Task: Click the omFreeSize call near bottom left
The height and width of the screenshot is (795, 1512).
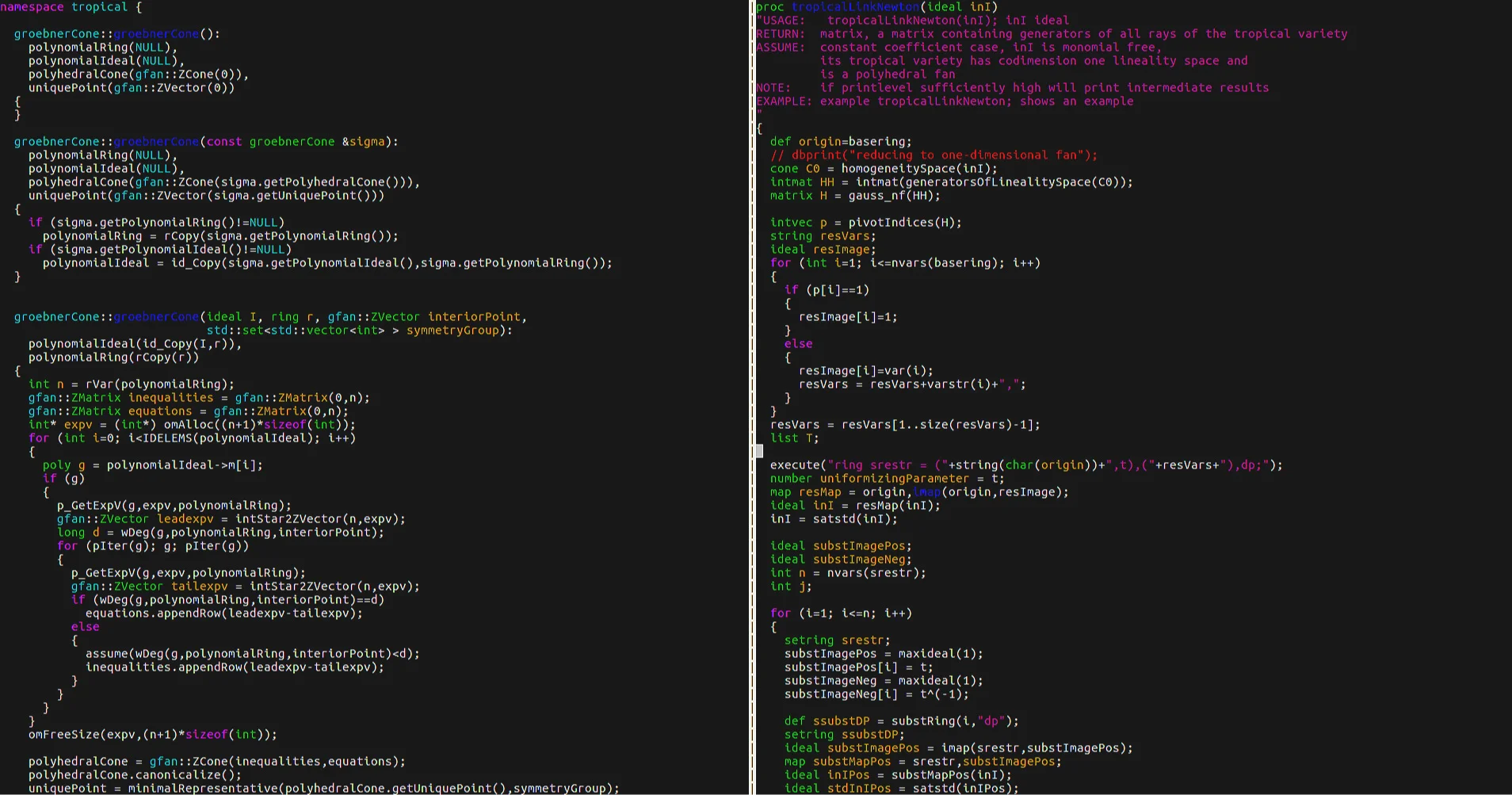Action: [x=63, y=734]
